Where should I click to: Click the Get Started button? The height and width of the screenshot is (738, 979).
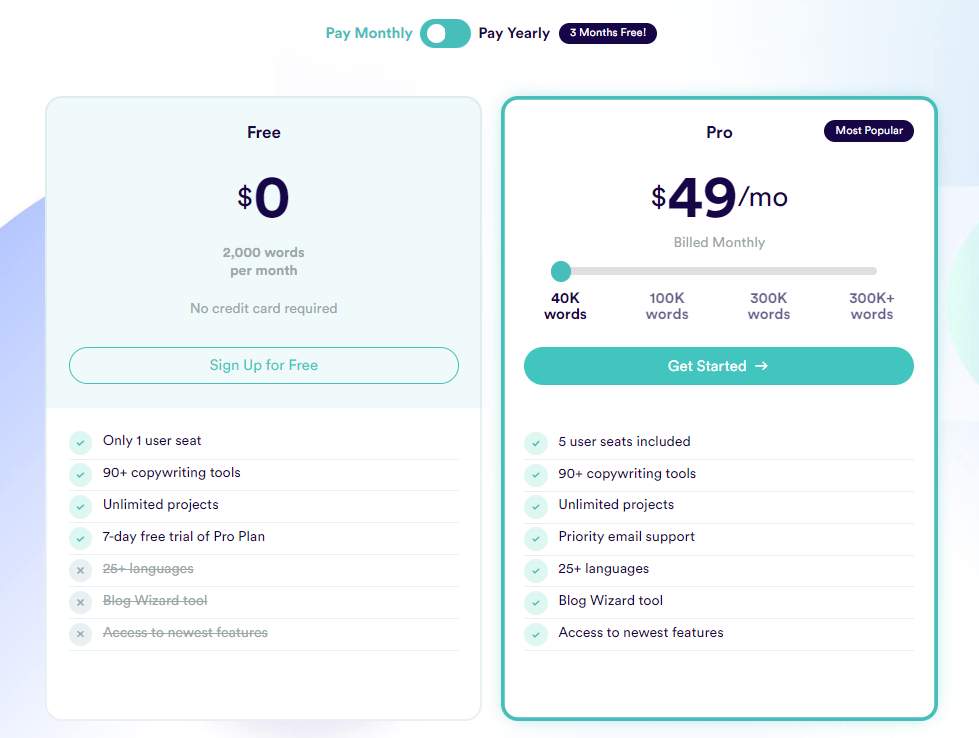(x=718, y=366)
